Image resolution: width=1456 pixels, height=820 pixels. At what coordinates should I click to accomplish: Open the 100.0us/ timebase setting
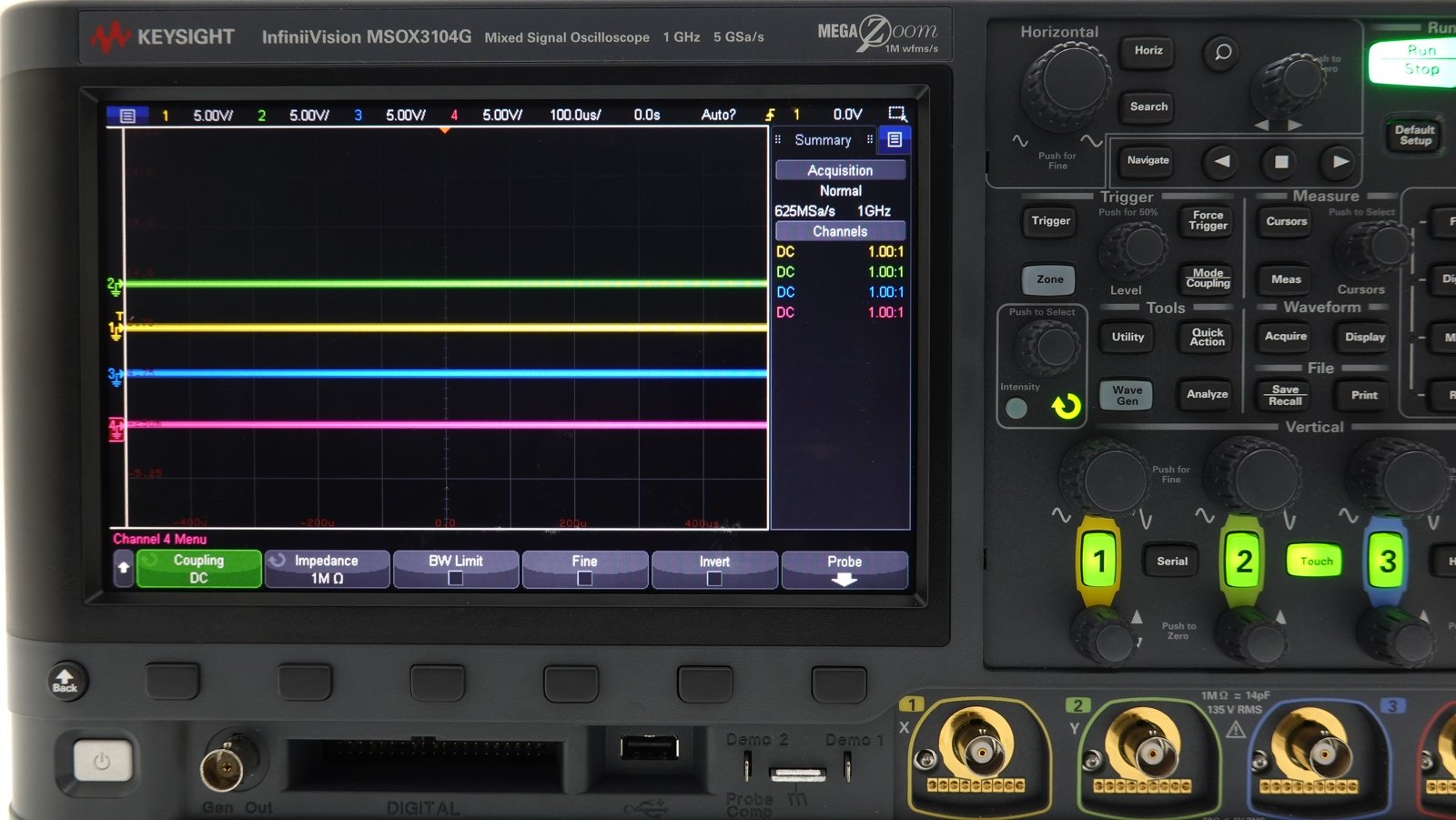(575, 116)
